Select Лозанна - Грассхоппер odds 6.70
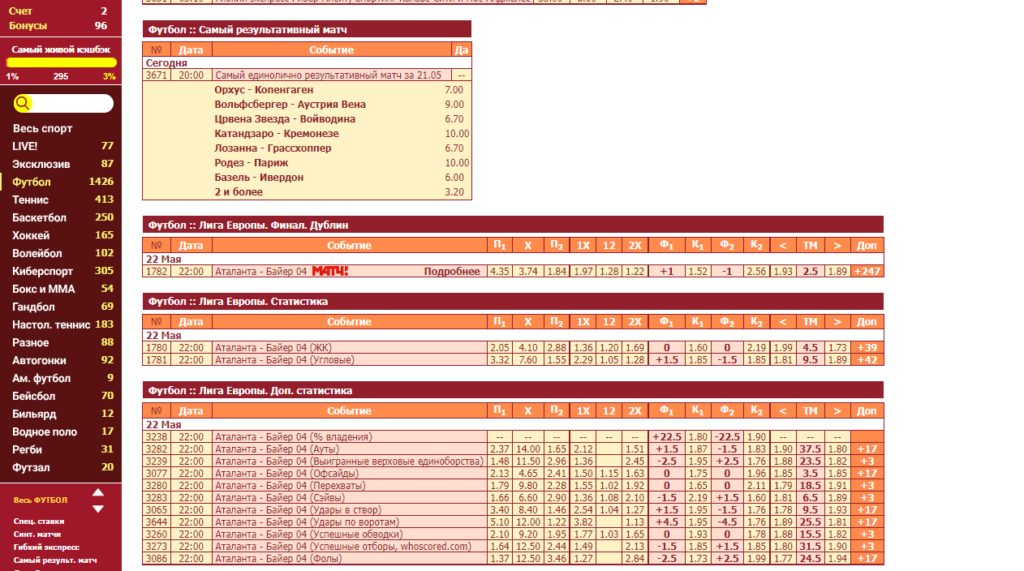Viewport: 1024px width, 571px height. tap(454, 148)
